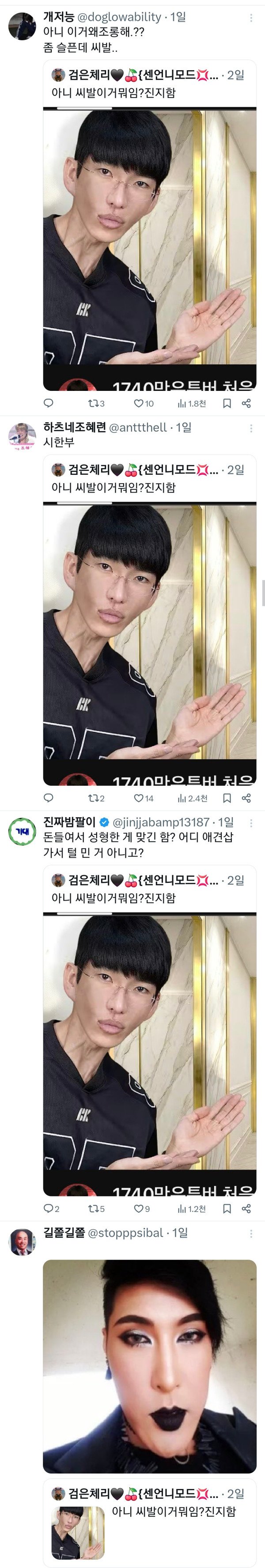The width and height of the screenshot is (265, 1568).
Task: Share 진짜밤팔이's tweet via share icon
Action: (x=246, y=1209)
